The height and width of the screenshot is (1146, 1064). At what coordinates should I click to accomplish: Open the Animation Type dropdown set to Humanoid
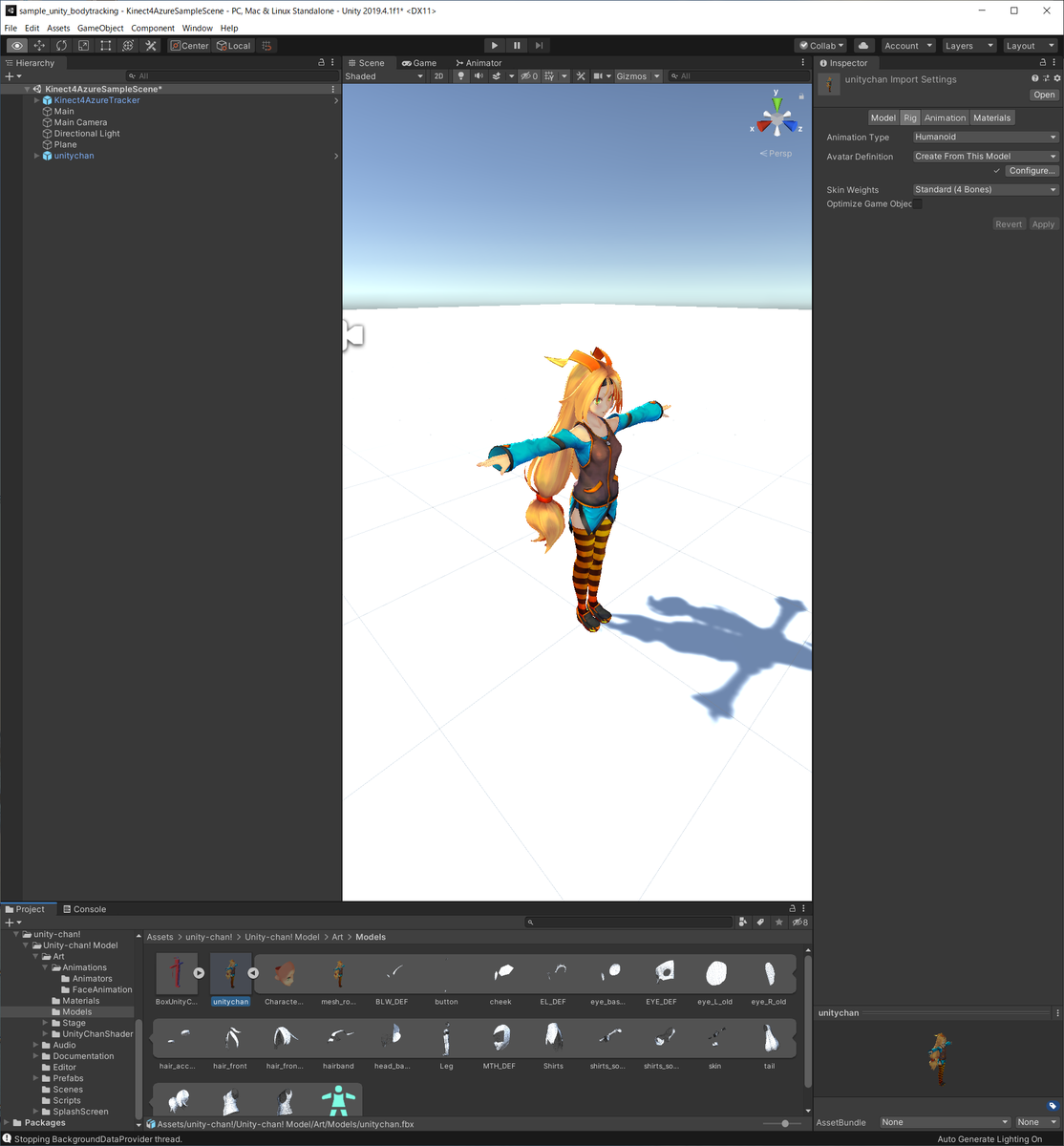pyautogui.click(x=985, y=137)
